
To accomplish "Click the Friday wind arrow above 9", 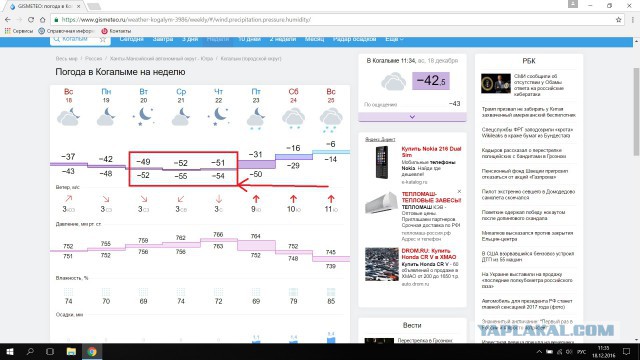I will pyautogui.click(x=256, y=199).
